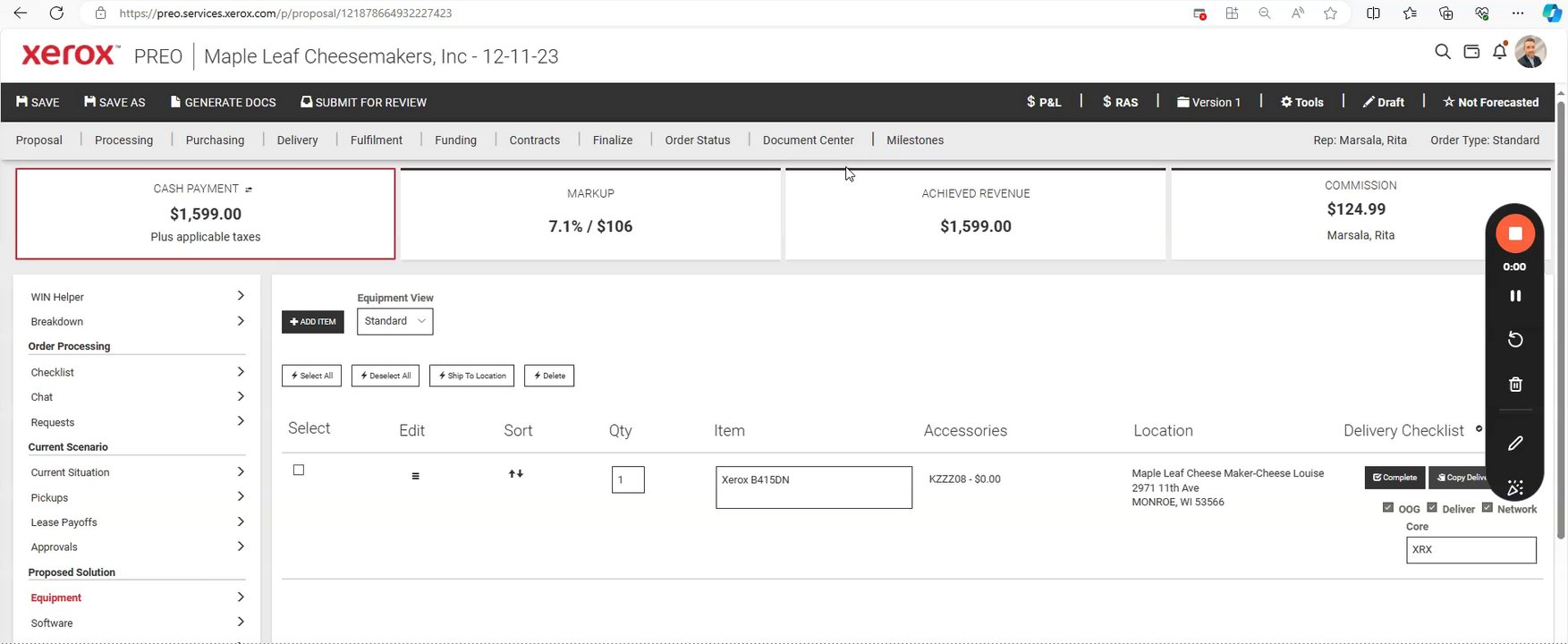Open the Equipment View dropdown
1568x644 pixels.
(x=394, y=321)
